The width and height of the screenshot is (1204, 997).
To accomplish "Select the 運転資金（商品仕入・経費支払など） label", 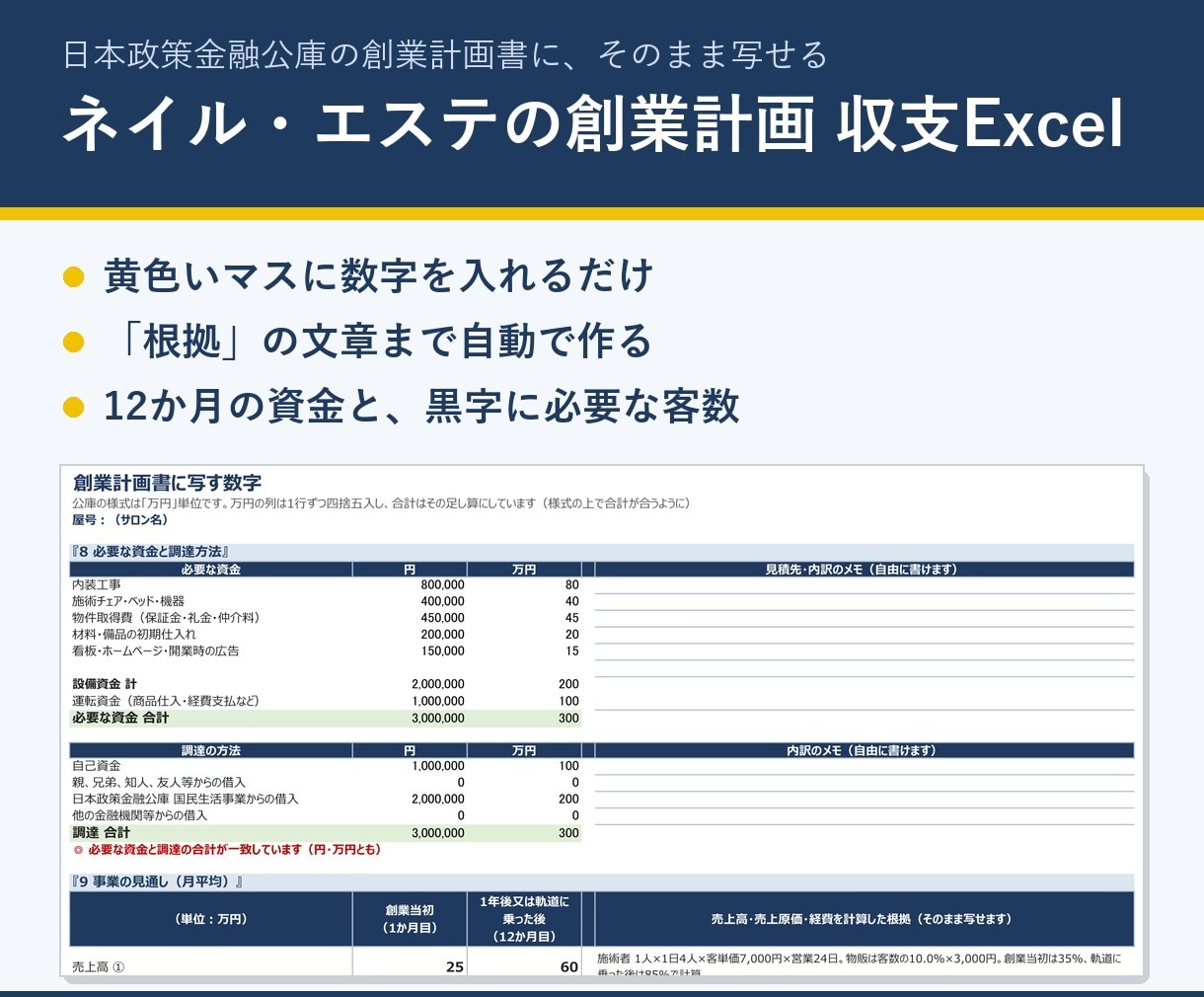I will (x=166, y=701).
